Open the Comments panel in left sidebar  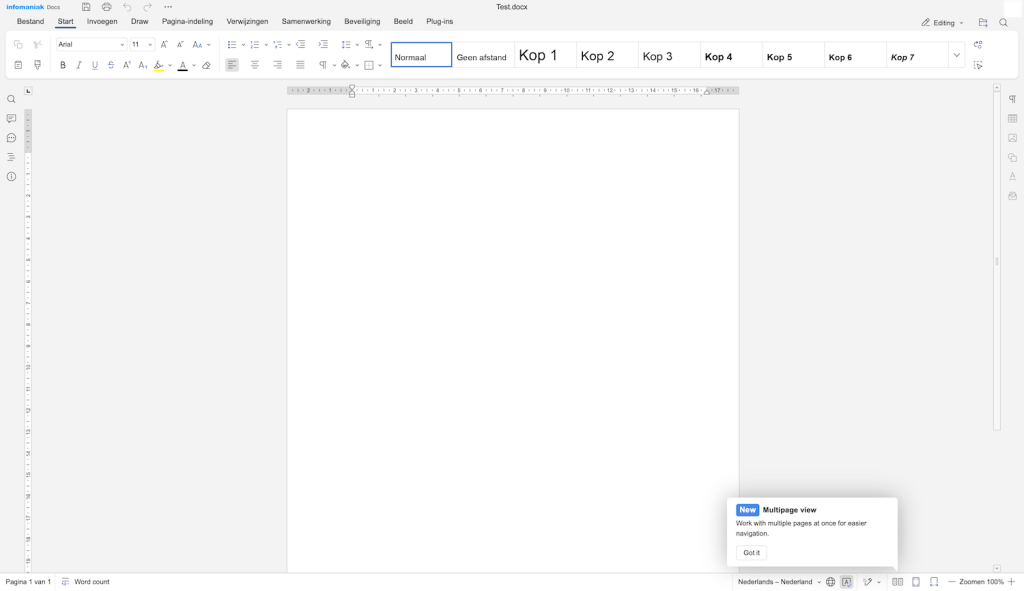pos(11,119)
